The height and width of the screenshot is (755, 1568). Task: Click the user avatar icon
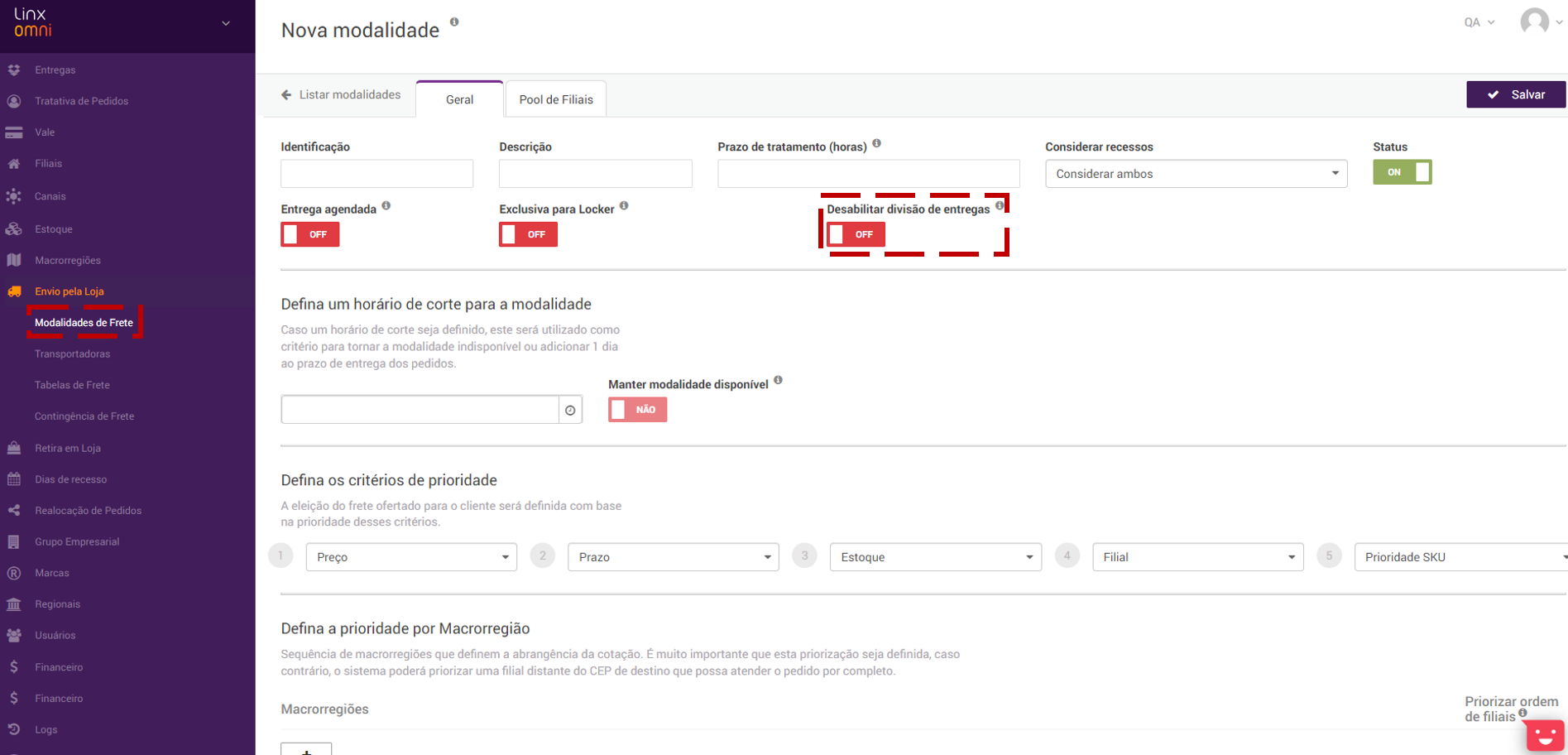(1535, 22)
